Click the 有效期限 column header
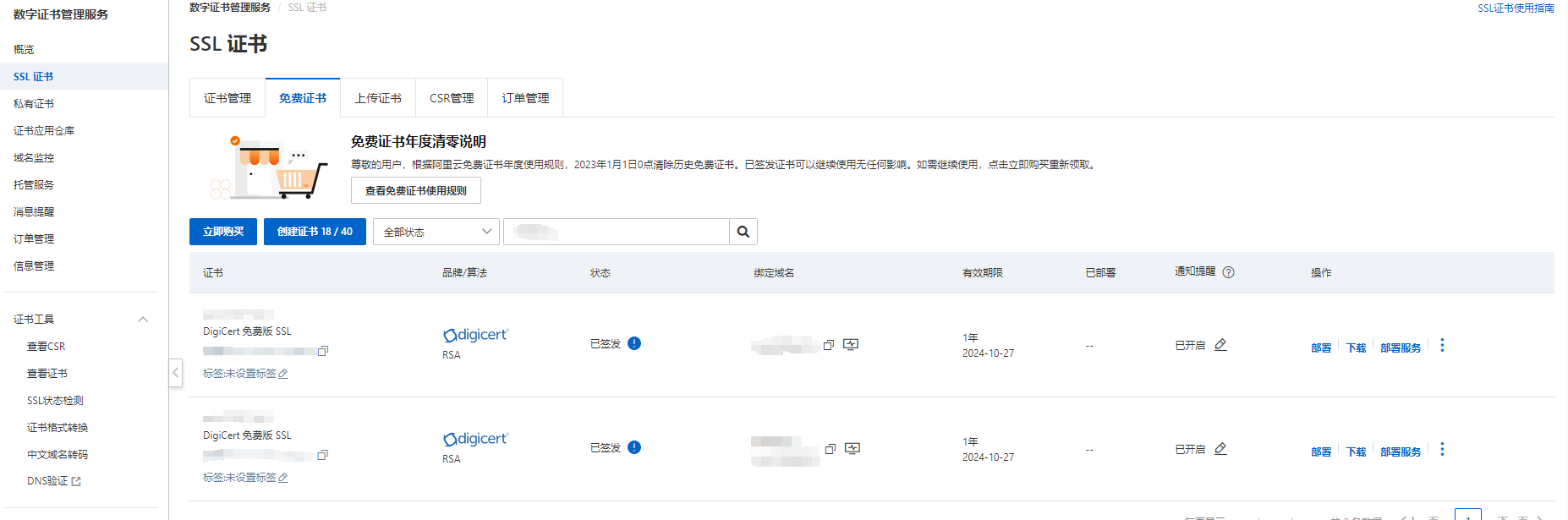1568x520 pixels. (x=983, y=273)
